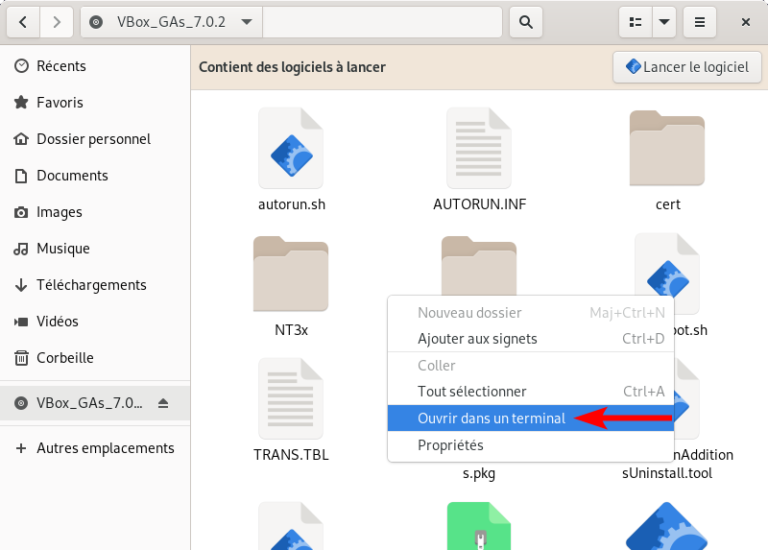Open view options dropdown arrow
This screenshot has height=550, width=768.
pyautogui.click(x=664, y=22)
